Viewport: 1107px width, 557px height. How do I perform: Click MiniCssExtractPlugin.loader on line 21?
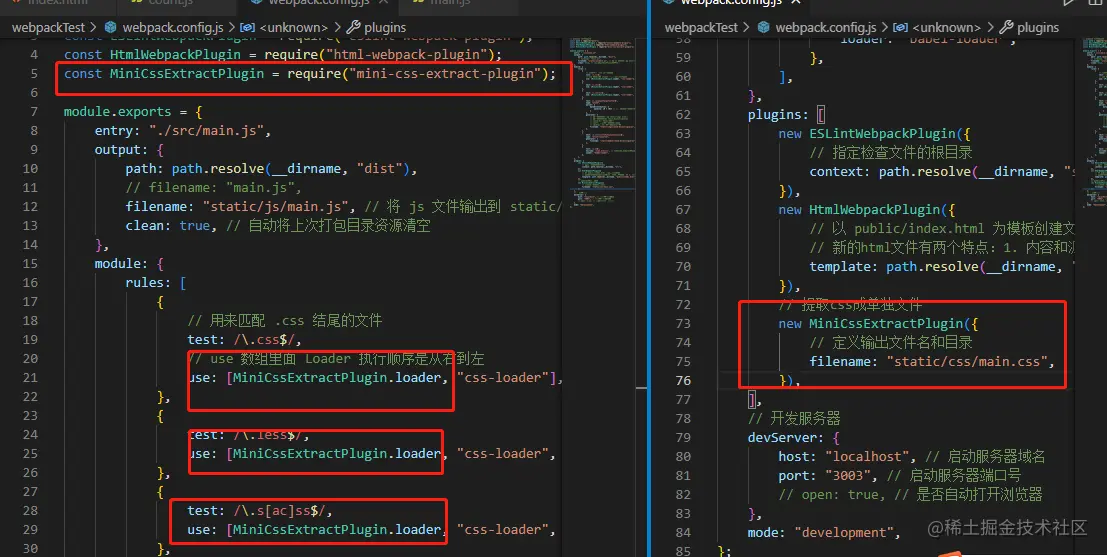(337, 378)
